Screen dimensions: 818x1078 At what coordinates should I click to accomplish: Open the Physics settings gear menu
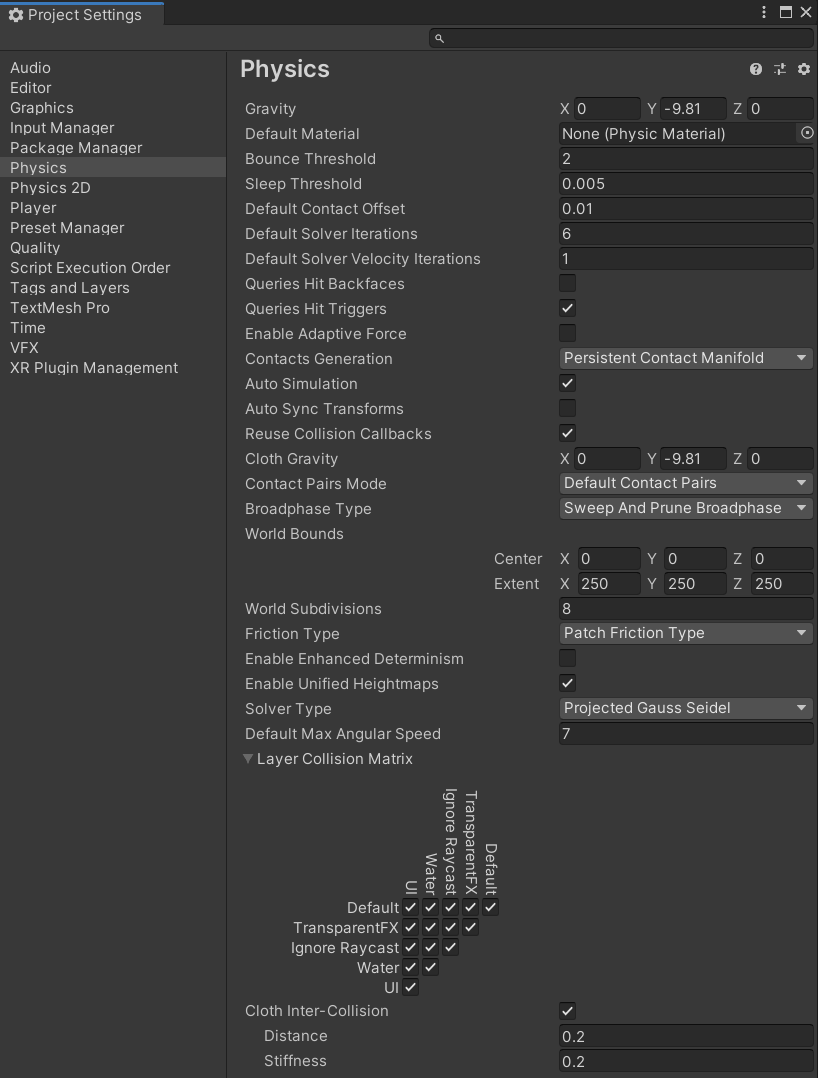(x=803, y=70)
